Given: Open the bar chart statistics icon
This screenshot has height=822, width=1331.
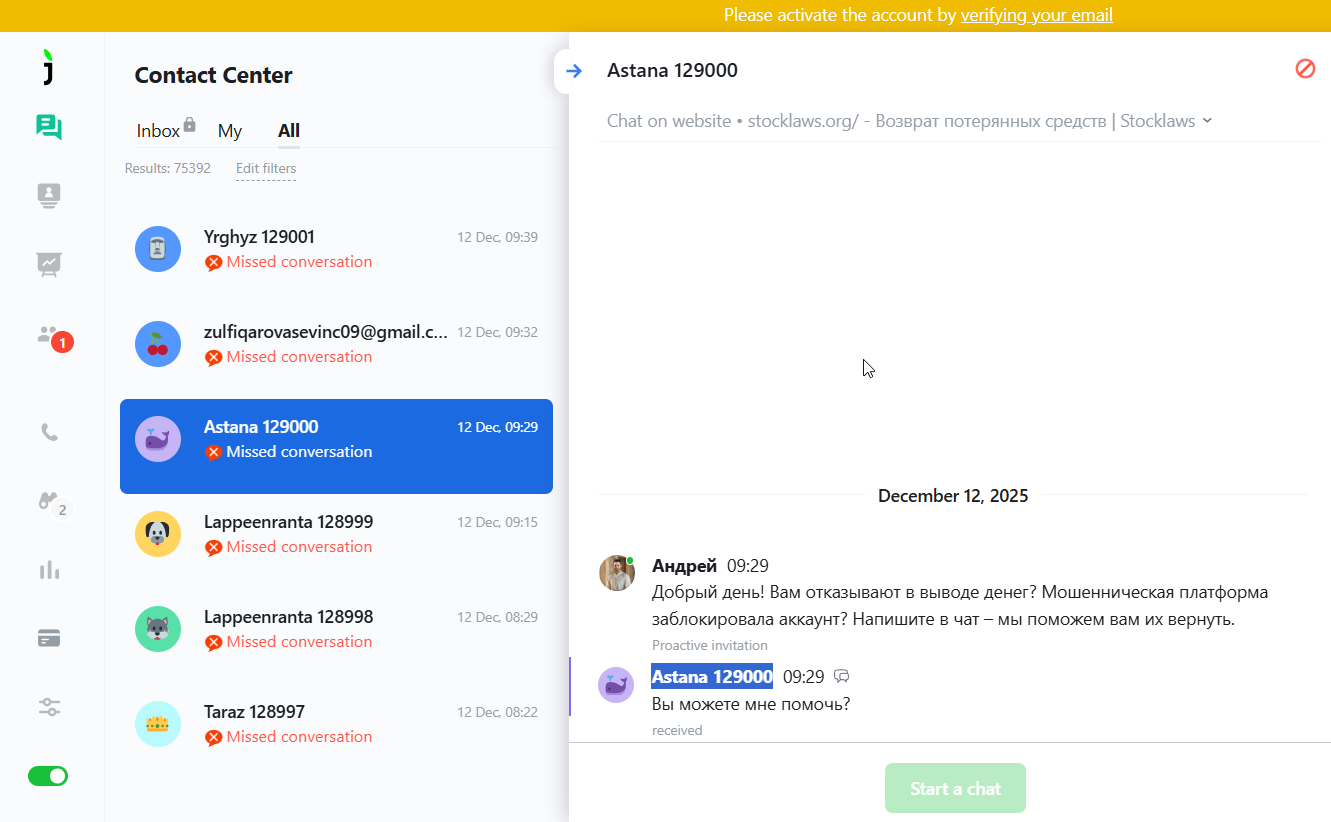Looking at the screenshot, I should pyautogui.click(x=49, y=570).
